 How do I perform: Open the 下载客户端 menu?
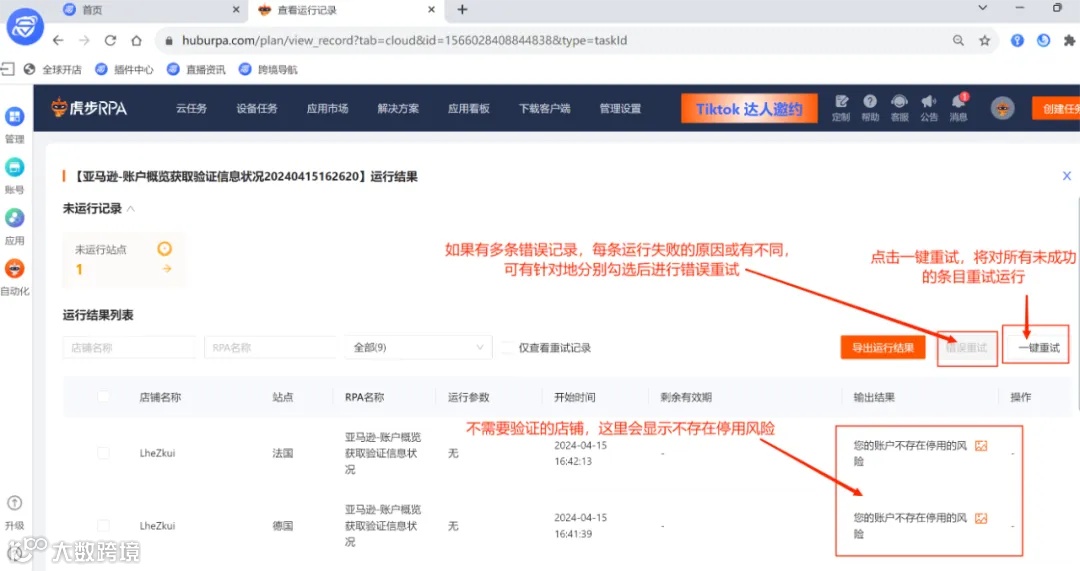pos(544,108)
